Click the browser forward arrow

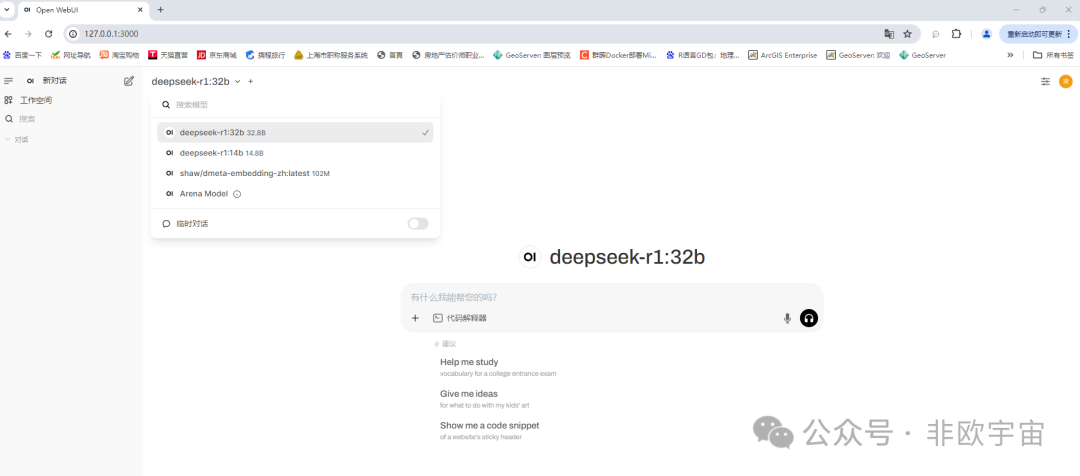coord(28,34)
